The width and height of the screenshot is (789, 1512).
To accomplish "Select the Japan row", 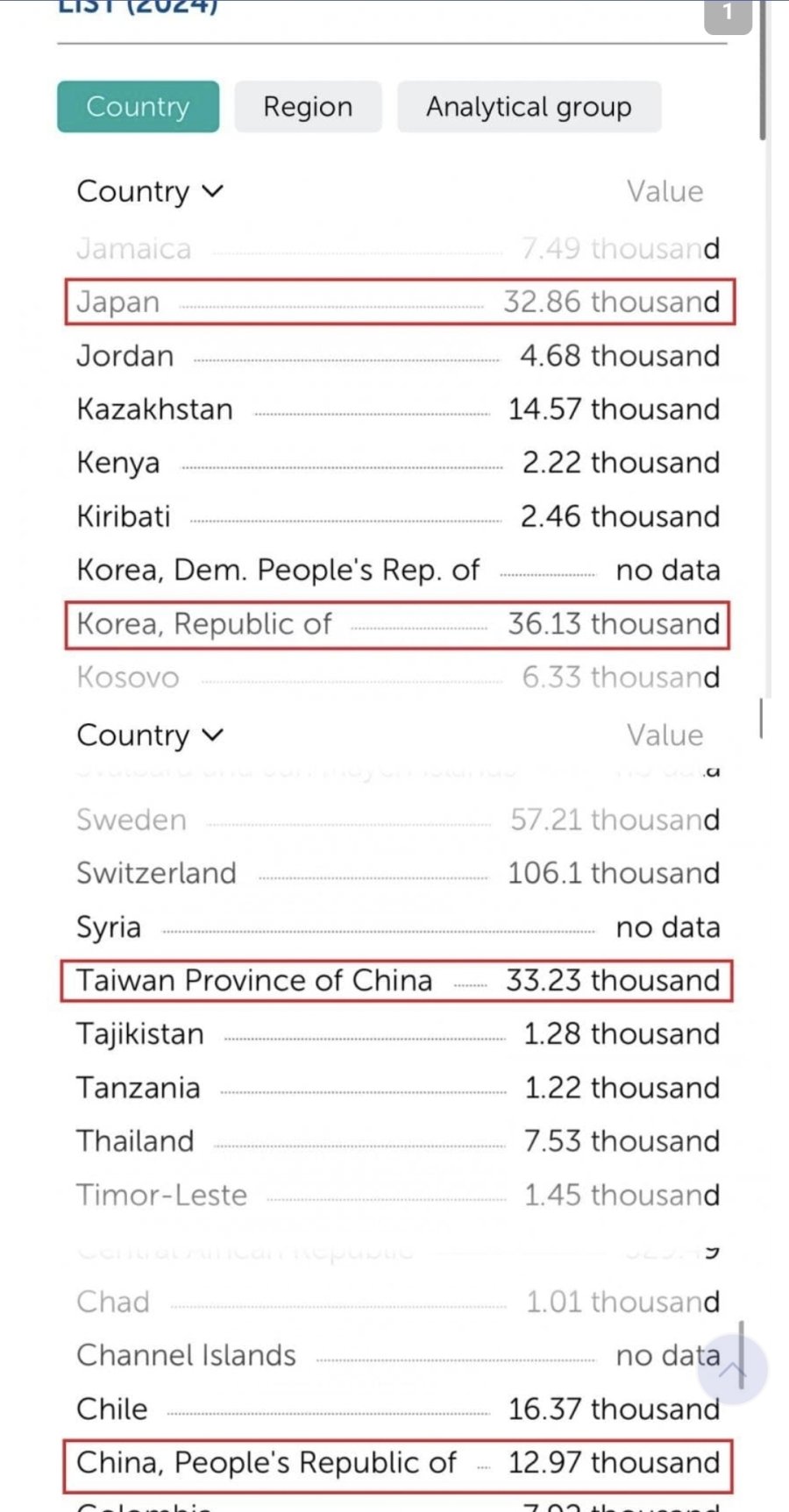I will tap(400, 302).
